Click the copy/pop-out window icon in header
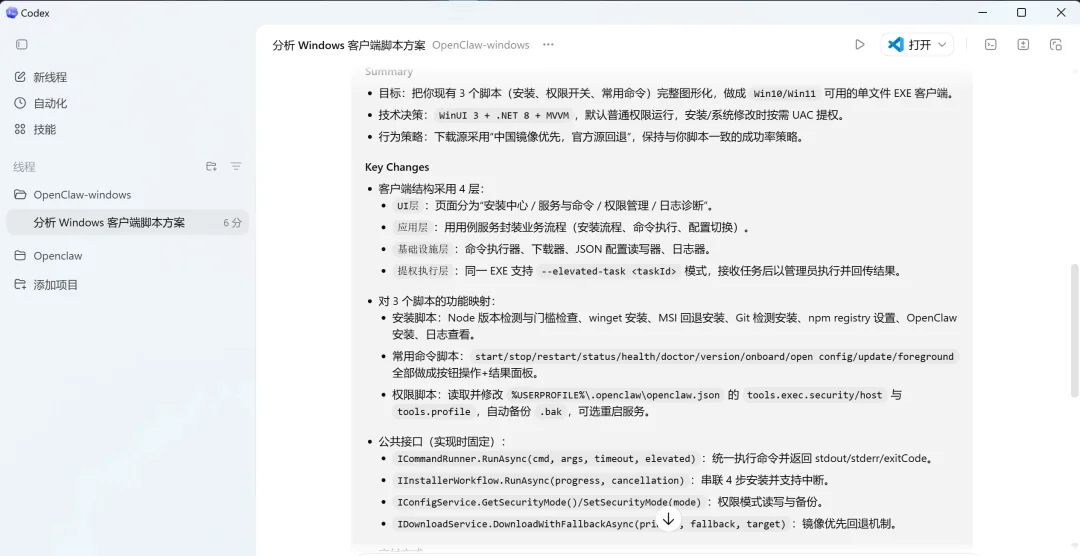The image size is (1080, 556). click(x=1055, y=45)
